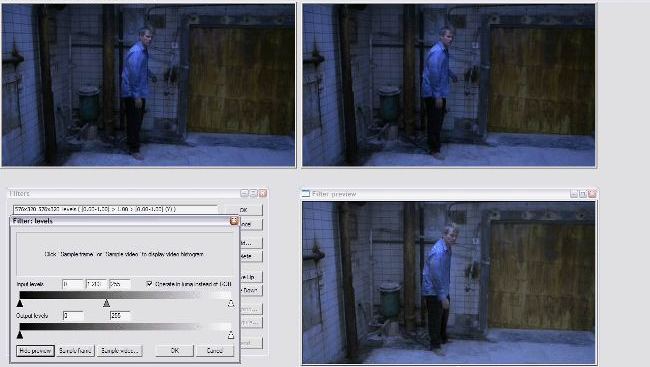Click Delete in the Filters window

[251, 256]
